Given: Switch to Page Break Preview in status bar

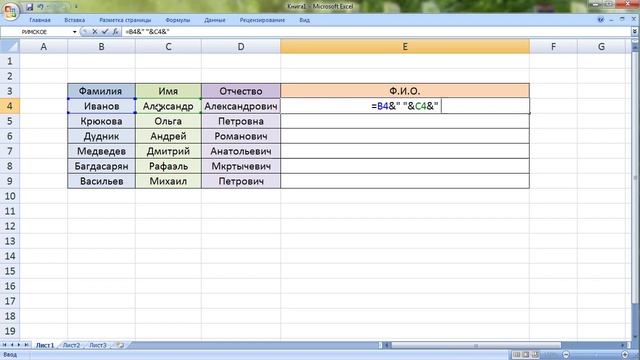Looking at the screenshot, I should tap(535, 355).
